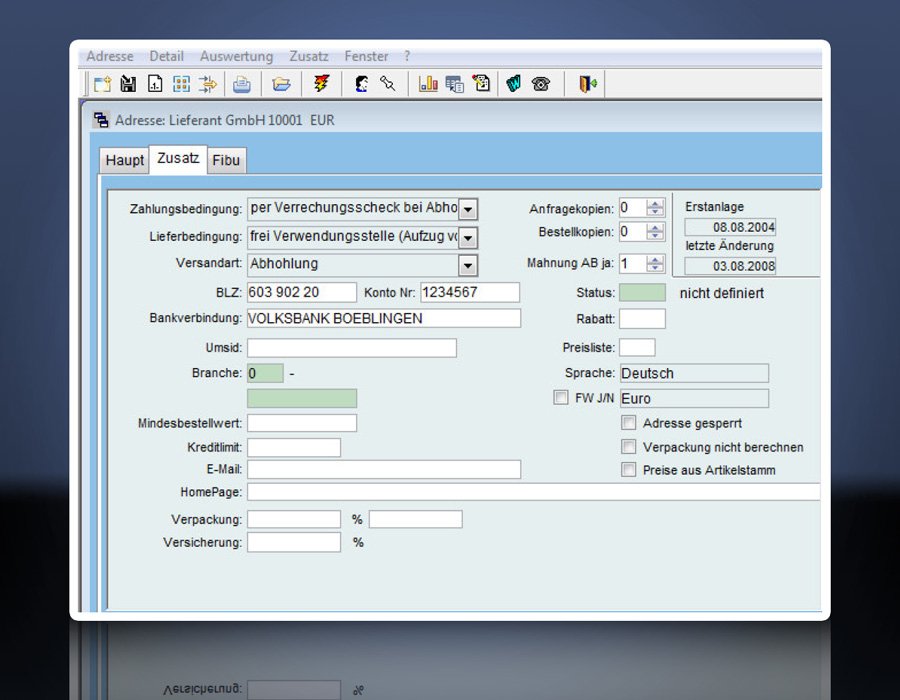
Task: Click the notepad with pencil icon
Action: point(481,84)
